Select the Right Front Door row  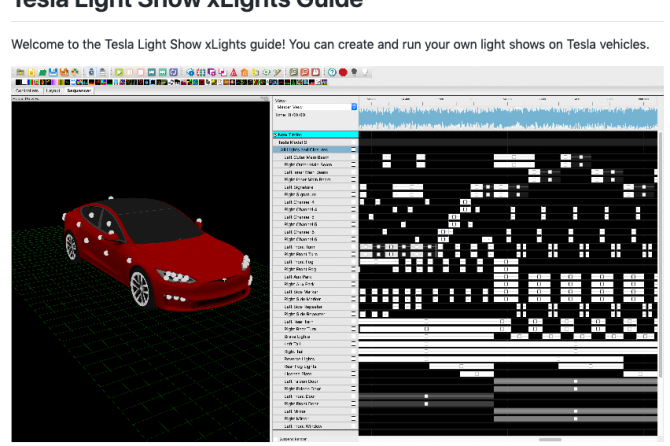(315, 404)
